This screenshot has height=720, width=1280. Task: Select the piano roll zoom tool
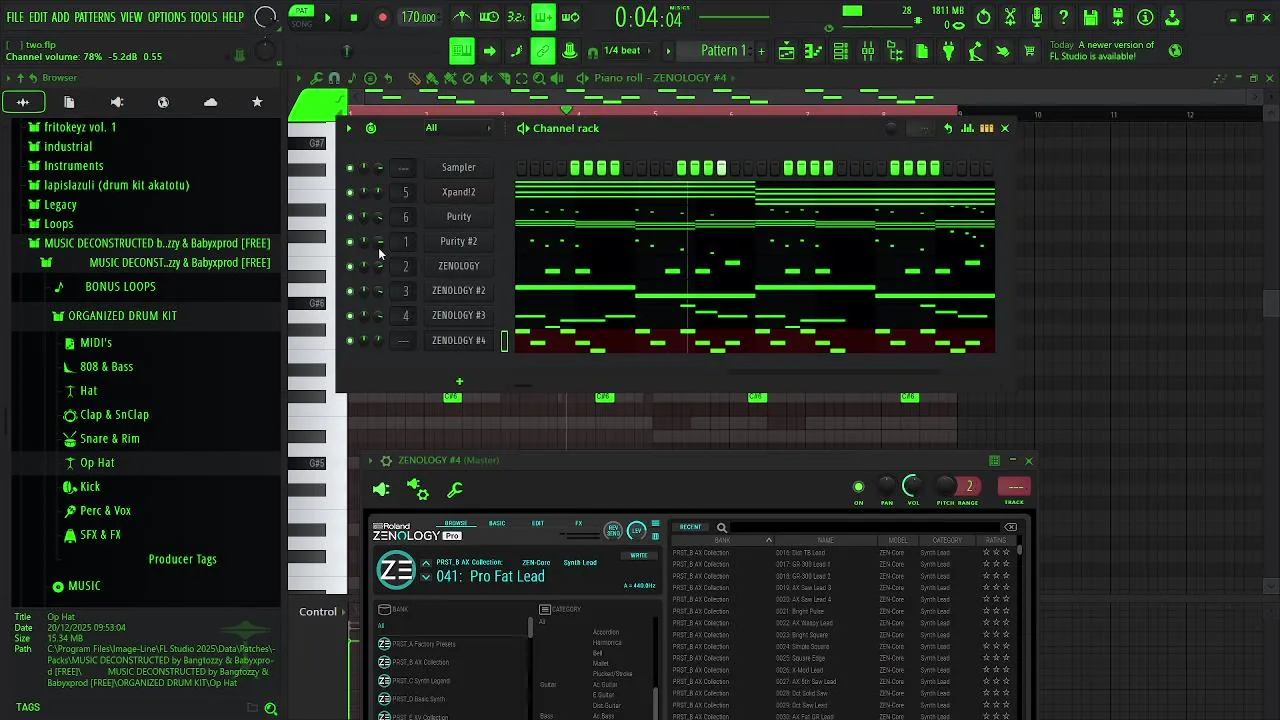point(539,78)
